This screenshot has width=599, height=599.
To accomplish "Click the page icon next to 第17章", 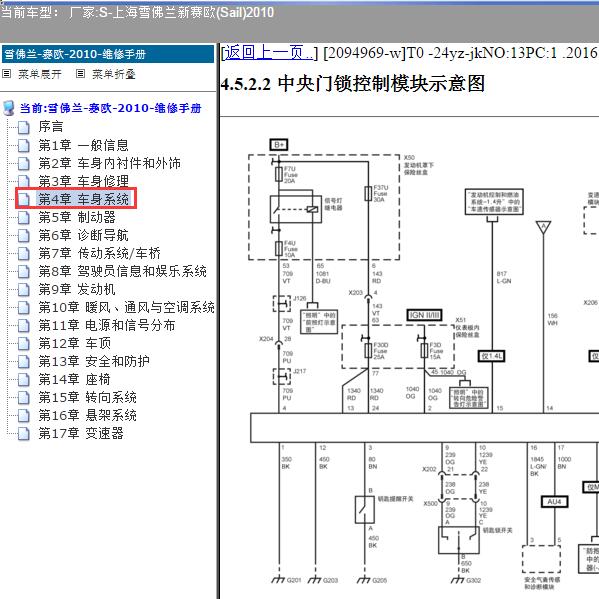I will tap(24, 434).
